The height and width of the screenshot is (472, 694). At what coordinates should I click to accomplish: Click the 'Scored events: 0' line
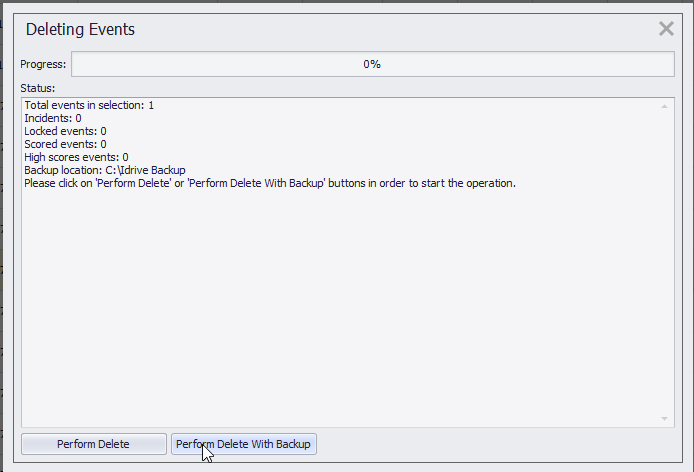(x=65, y=144)
